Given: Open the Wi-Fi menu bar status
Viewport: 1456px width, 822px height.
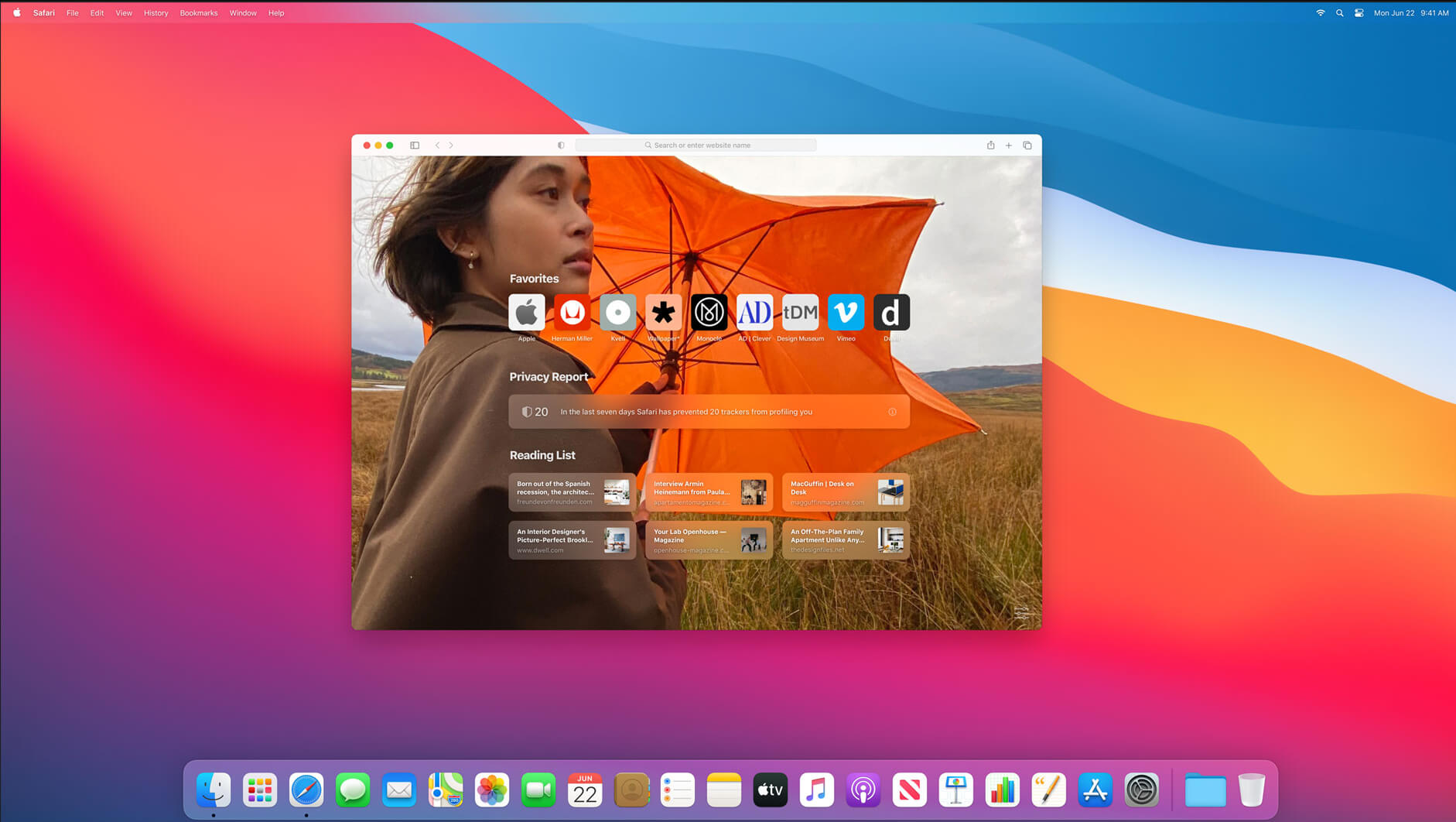Looking at the screenshot, I should 1320,13.
